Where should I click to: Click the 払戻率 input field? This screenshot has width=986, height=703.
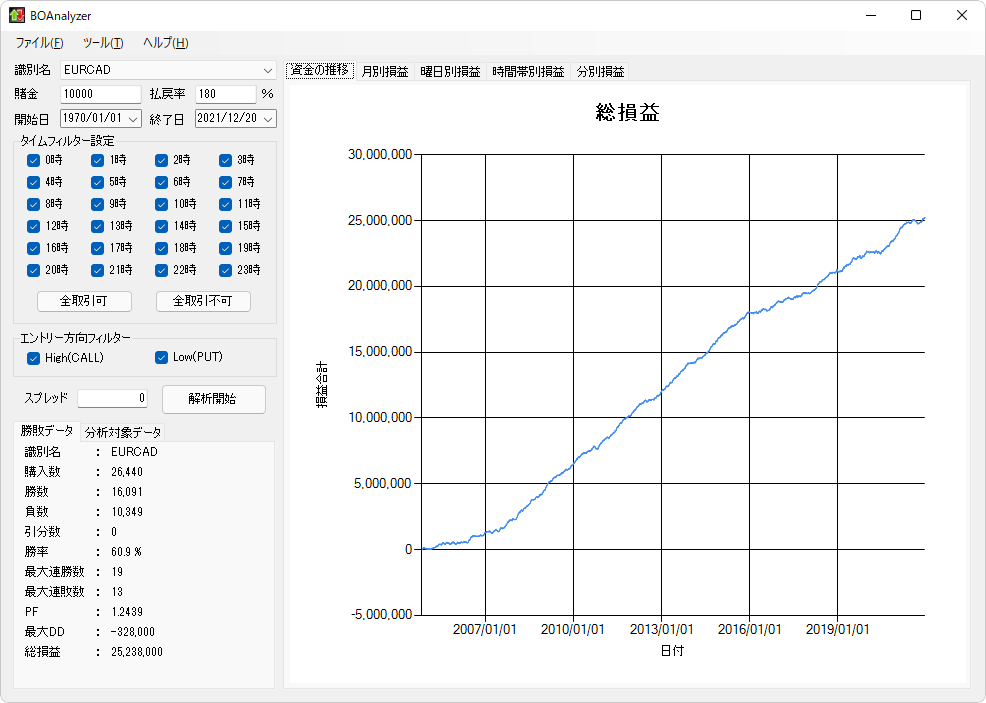[x=226, y=94]
